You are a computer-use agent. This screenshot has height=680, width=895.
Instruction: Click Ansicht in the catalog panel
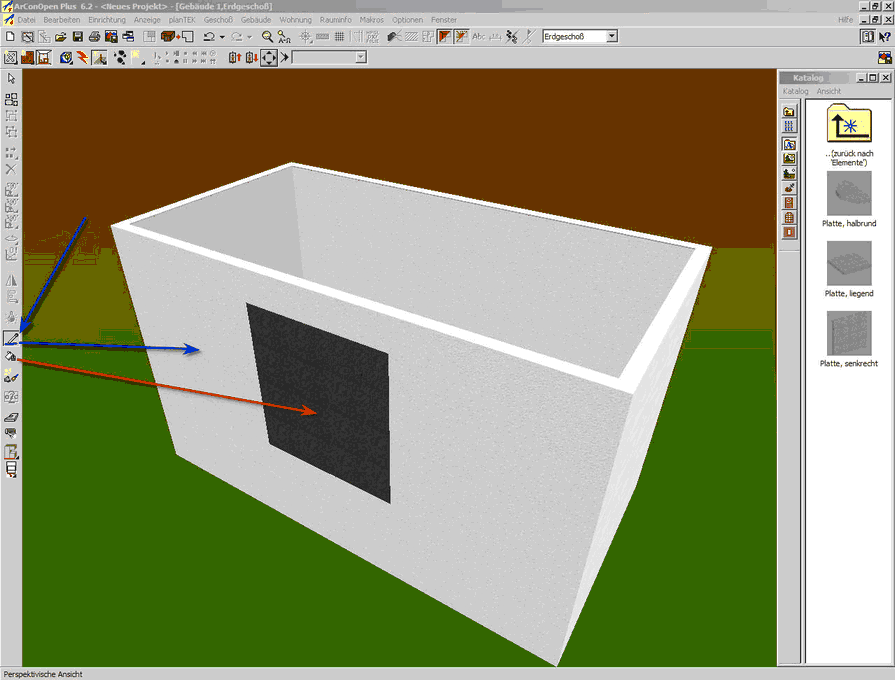tap(829, 91)
